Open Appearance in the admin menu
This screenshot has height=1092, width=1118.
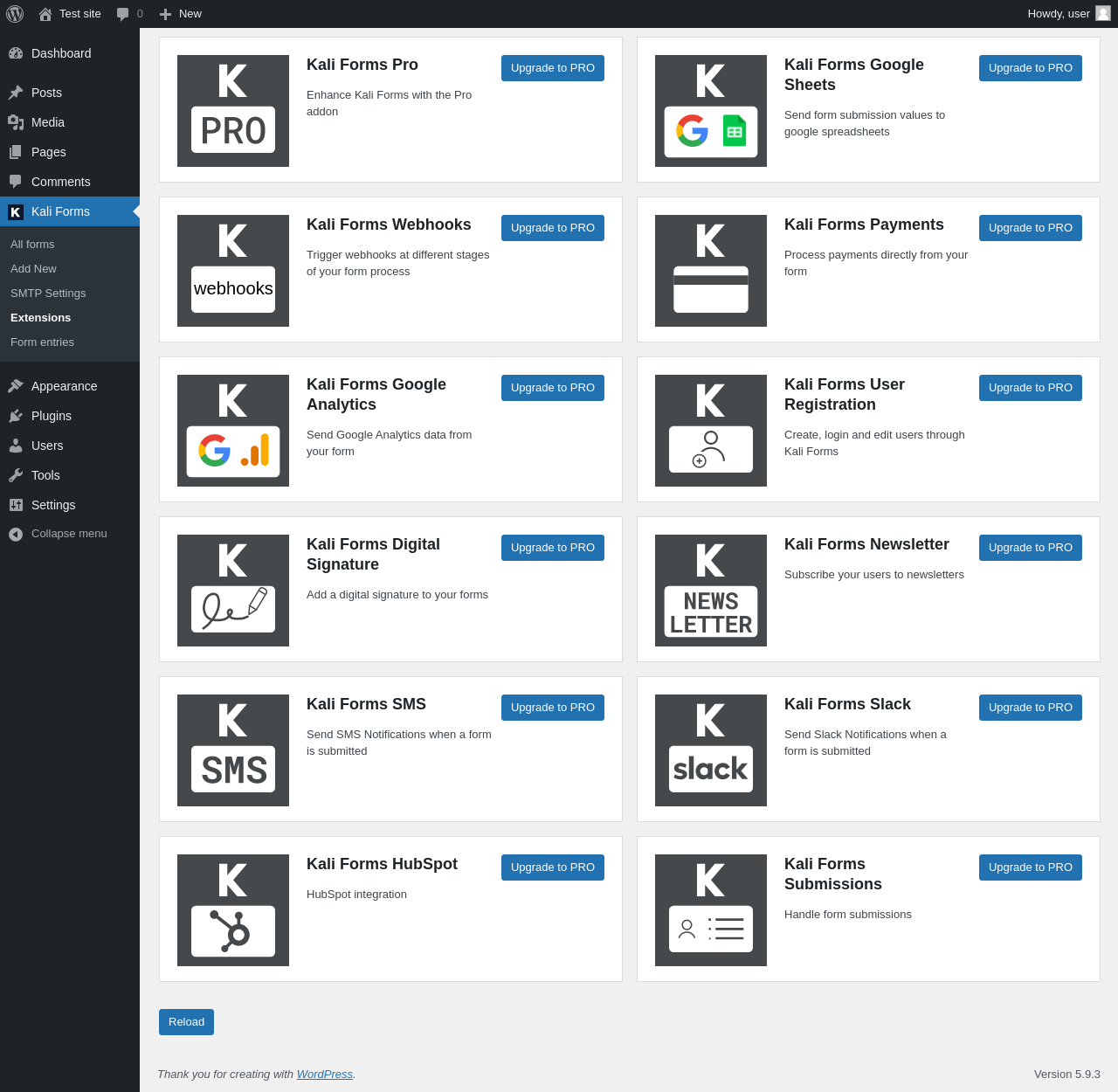(x=70, y=386)
